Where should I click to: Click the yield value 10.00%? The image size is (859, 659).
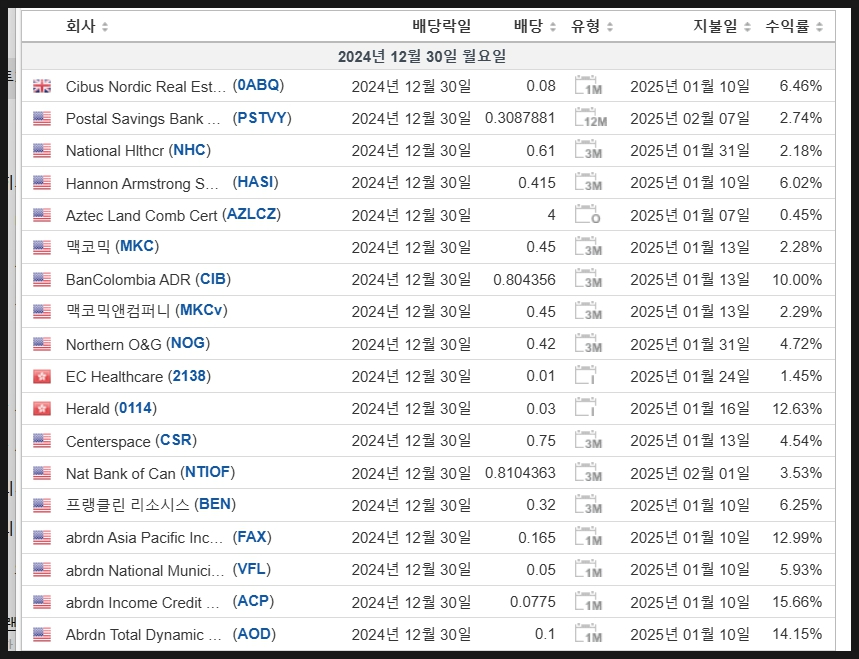[x=797, y=279]
